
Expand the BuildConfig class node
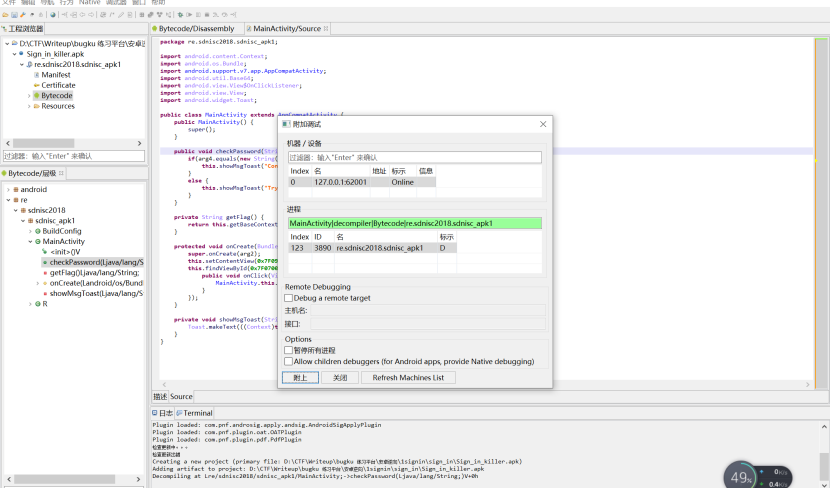pos(30,231)
